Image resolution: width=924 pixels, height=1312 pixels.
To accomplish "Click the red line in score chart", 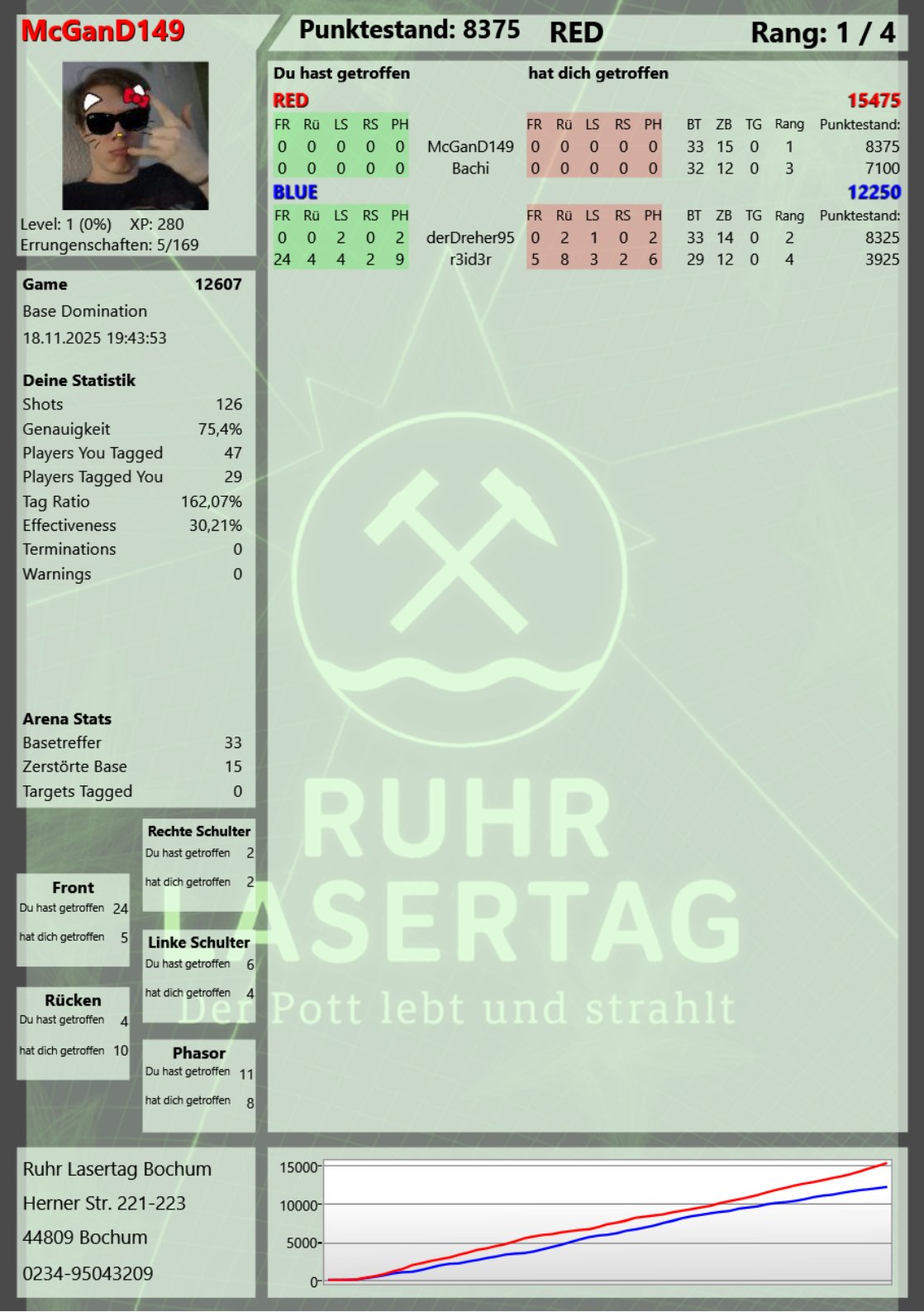I will (x=744, y=1199).
